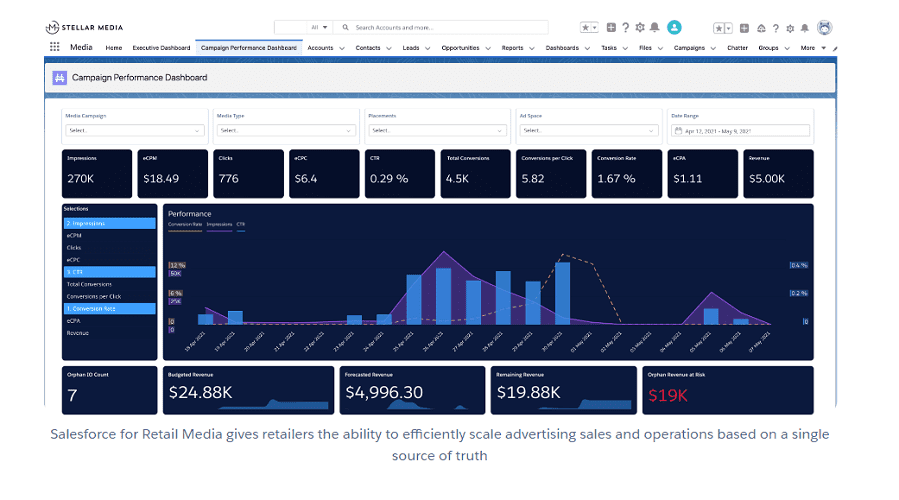
Task: Click the magnifier icon in the search bar
Action: 345,27
